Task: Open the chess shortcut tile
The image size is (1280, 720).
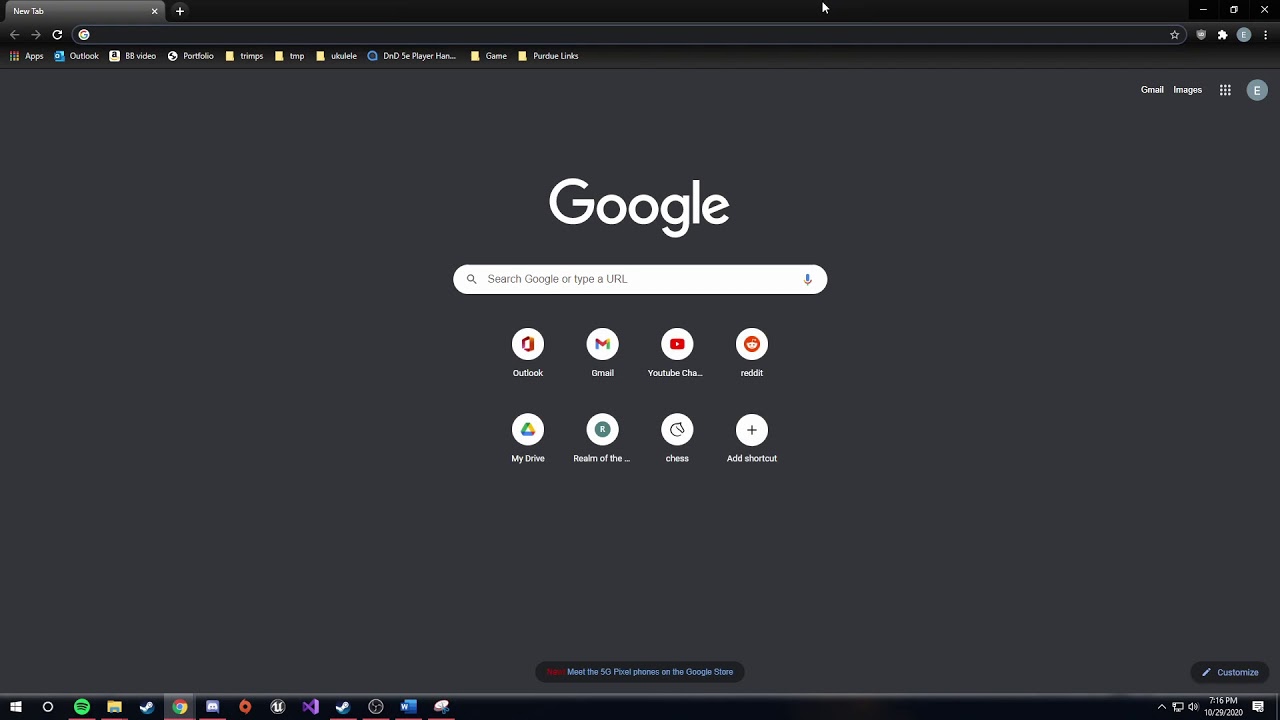Action: point(677,439)
